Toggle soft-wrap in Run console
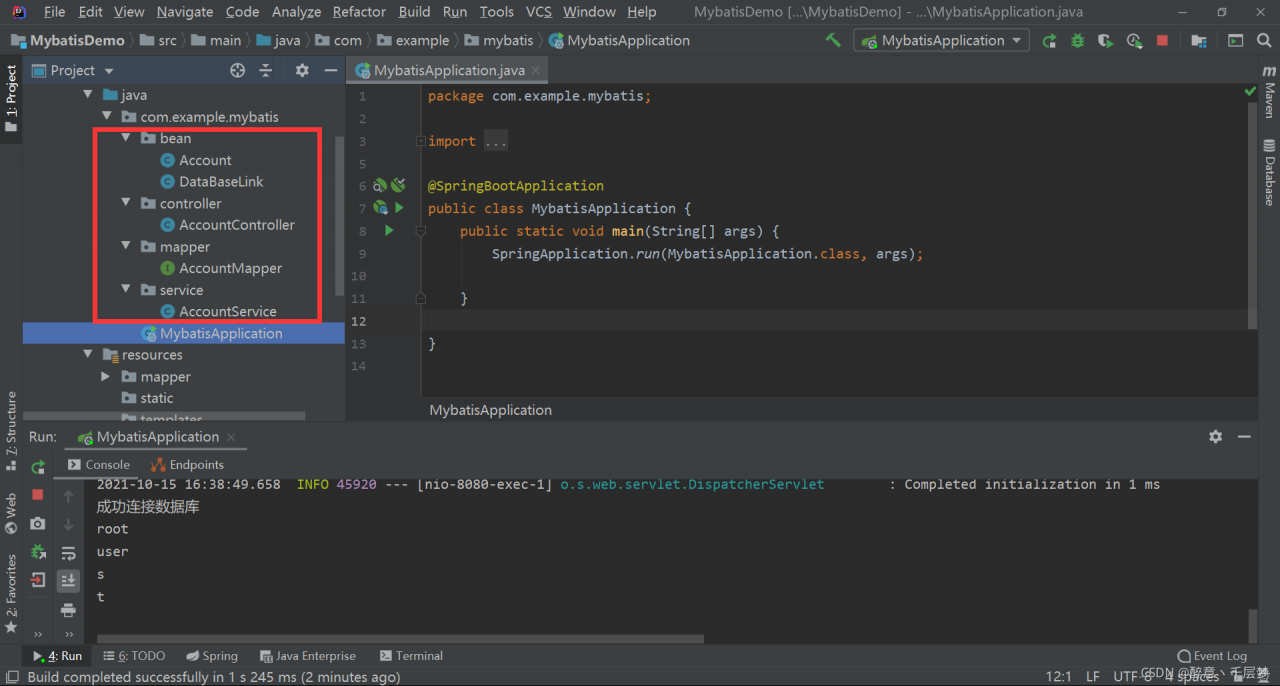This screenshot has height=686, width=1280. pos(68,553)
